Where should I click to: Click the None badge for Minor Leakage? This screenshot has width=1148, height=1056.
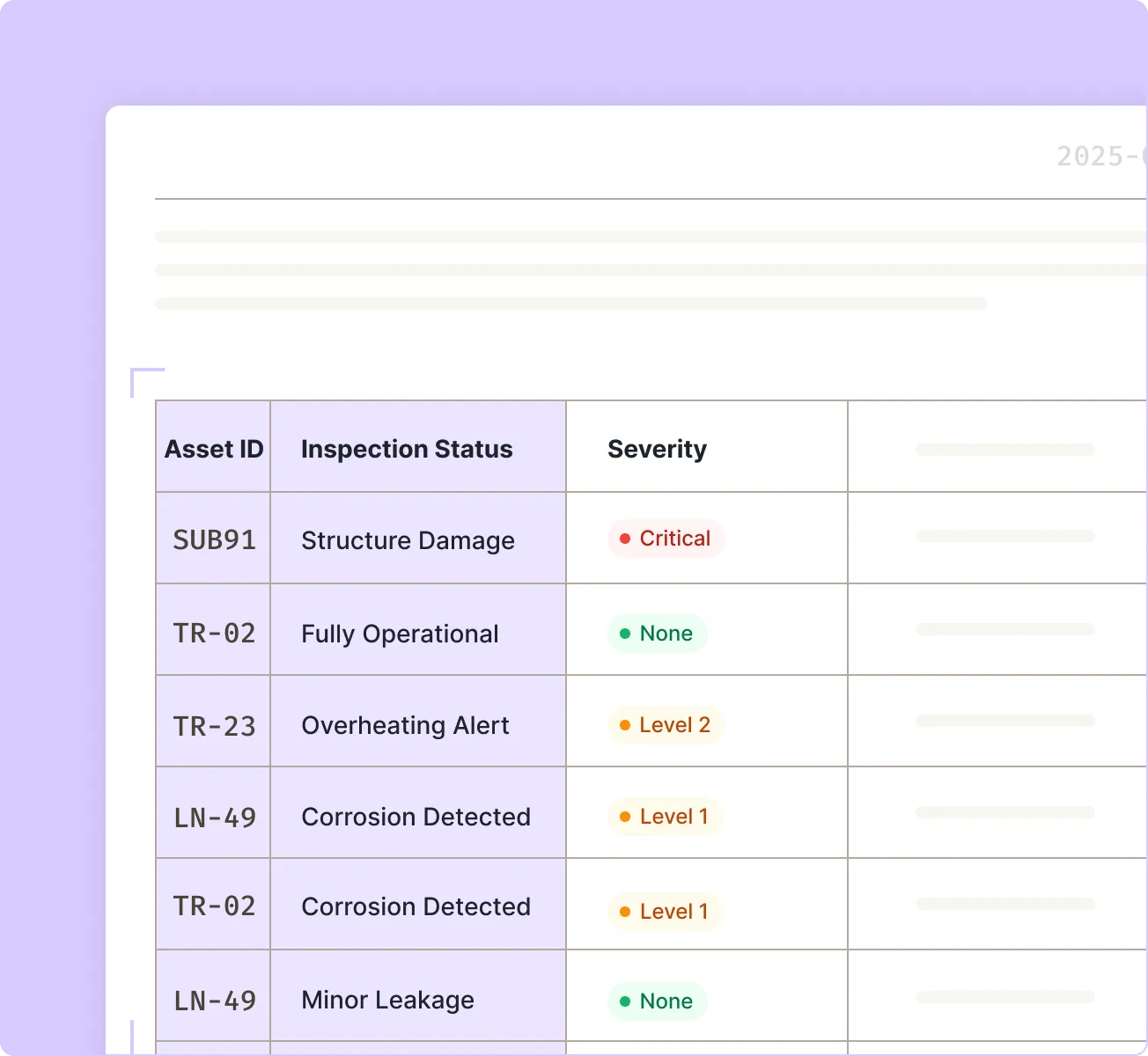point(657,1001)
